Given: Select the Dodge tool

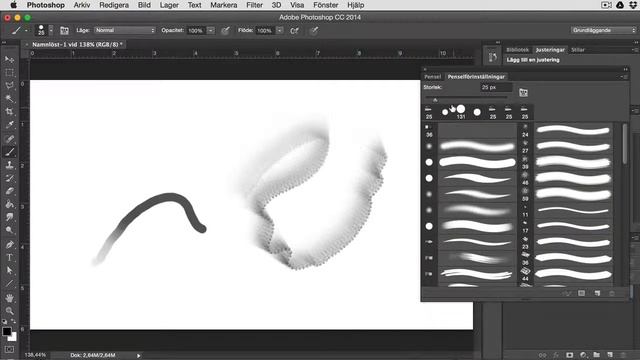Looking at the screenshot, I should pos(9,230).
